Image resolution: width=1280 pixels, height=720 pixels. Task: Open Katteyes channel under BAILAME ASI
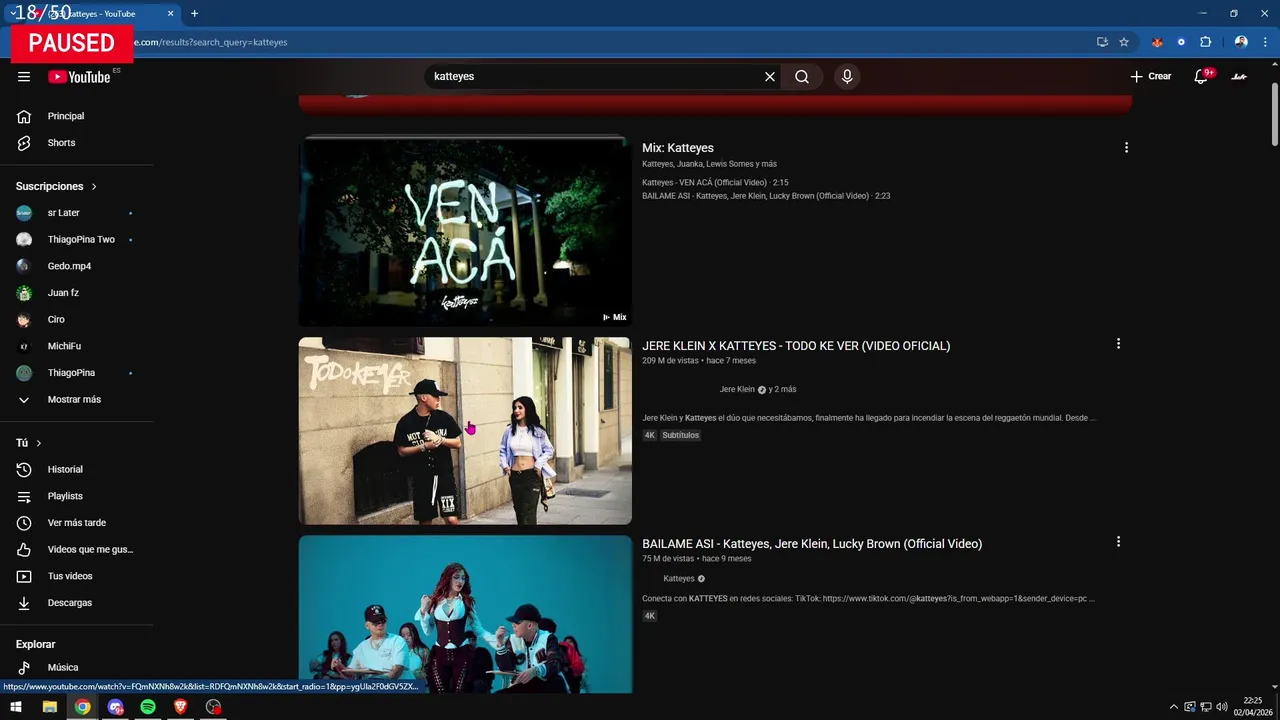[679, 579]
